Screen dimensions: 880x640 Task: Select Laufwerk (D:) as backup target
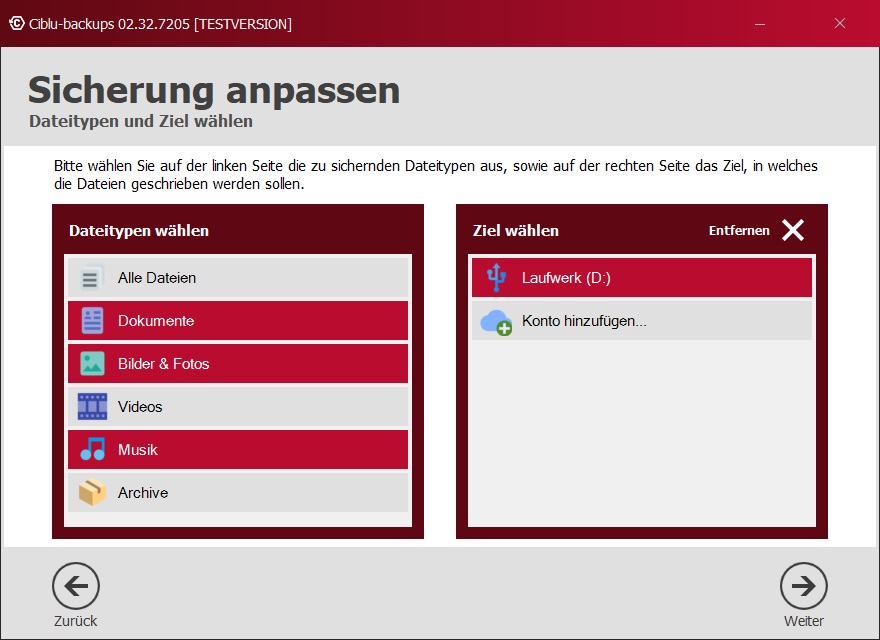pyautogui.click(x=642, y=277)
